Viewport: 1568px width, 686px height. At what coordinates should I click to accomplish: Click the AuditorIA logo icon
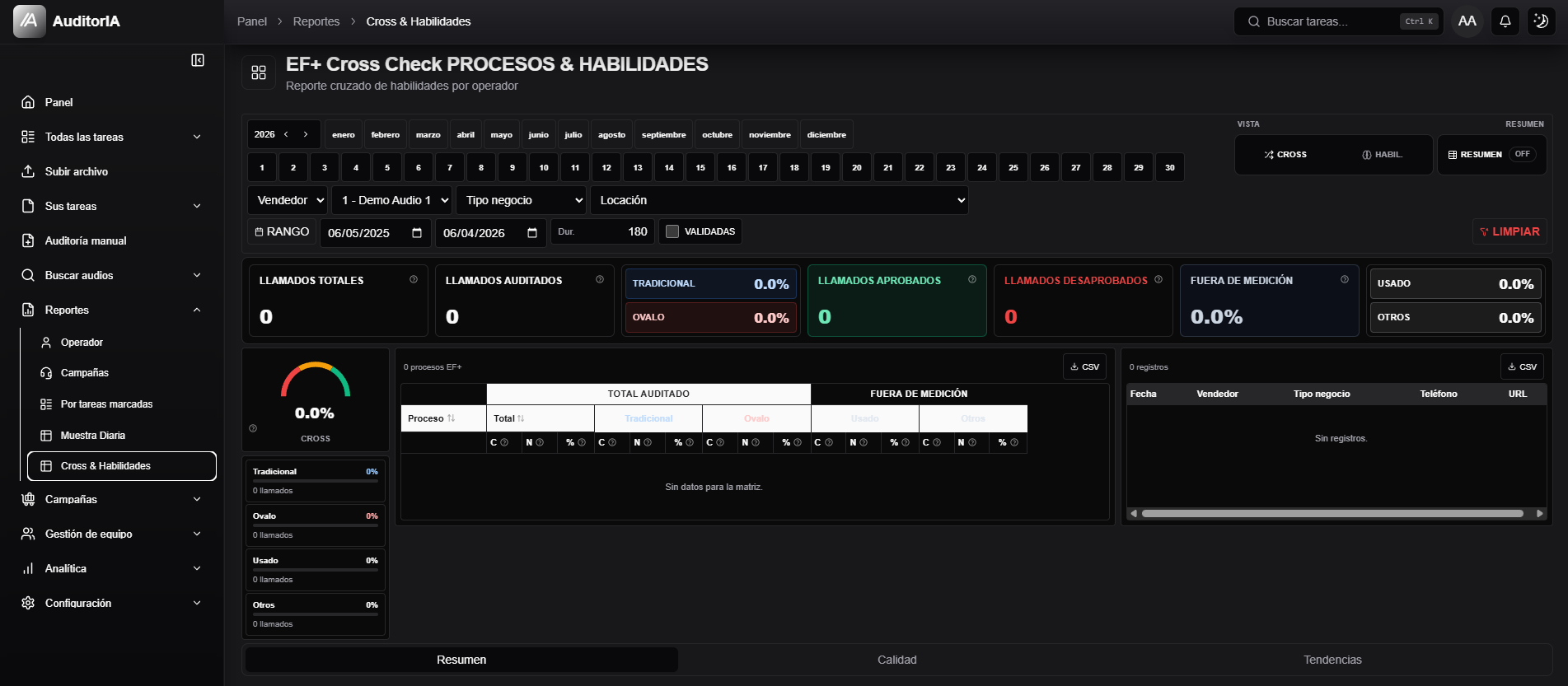(29, 21)
